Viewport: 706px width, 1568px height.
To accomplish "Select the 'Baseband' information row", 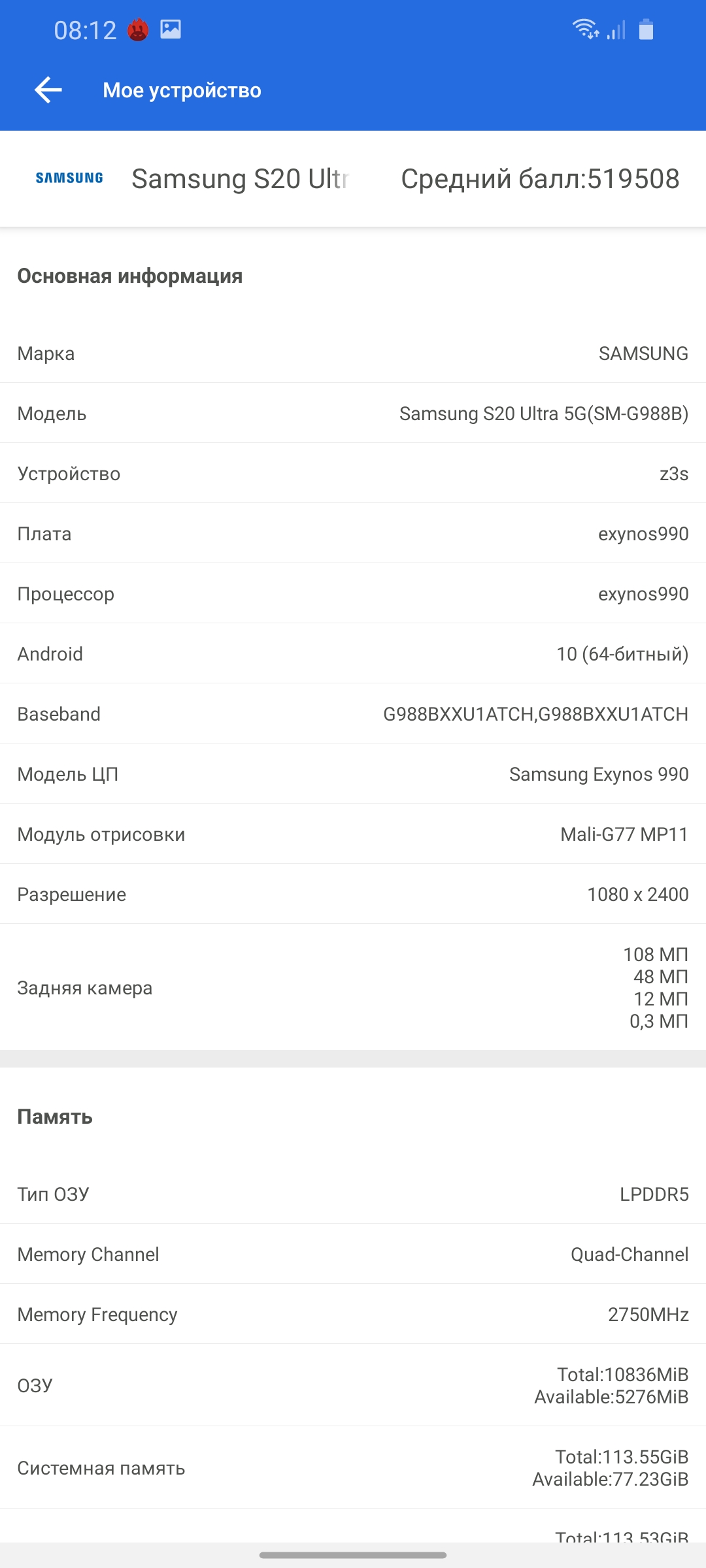I will [x=353, y=714].
